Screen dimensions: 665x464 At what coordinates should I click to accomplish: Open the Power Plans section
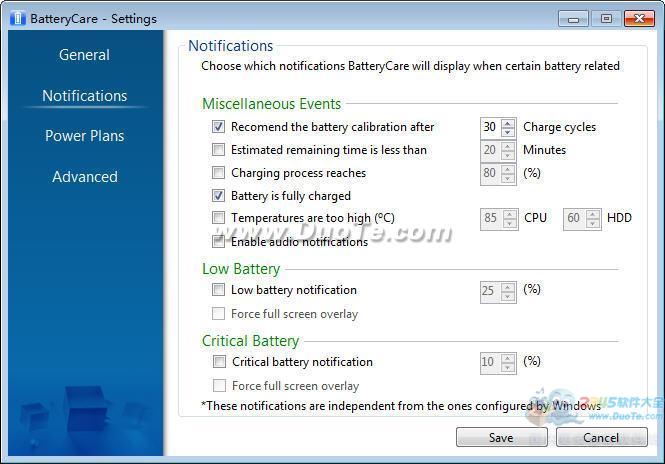(84, 136)
